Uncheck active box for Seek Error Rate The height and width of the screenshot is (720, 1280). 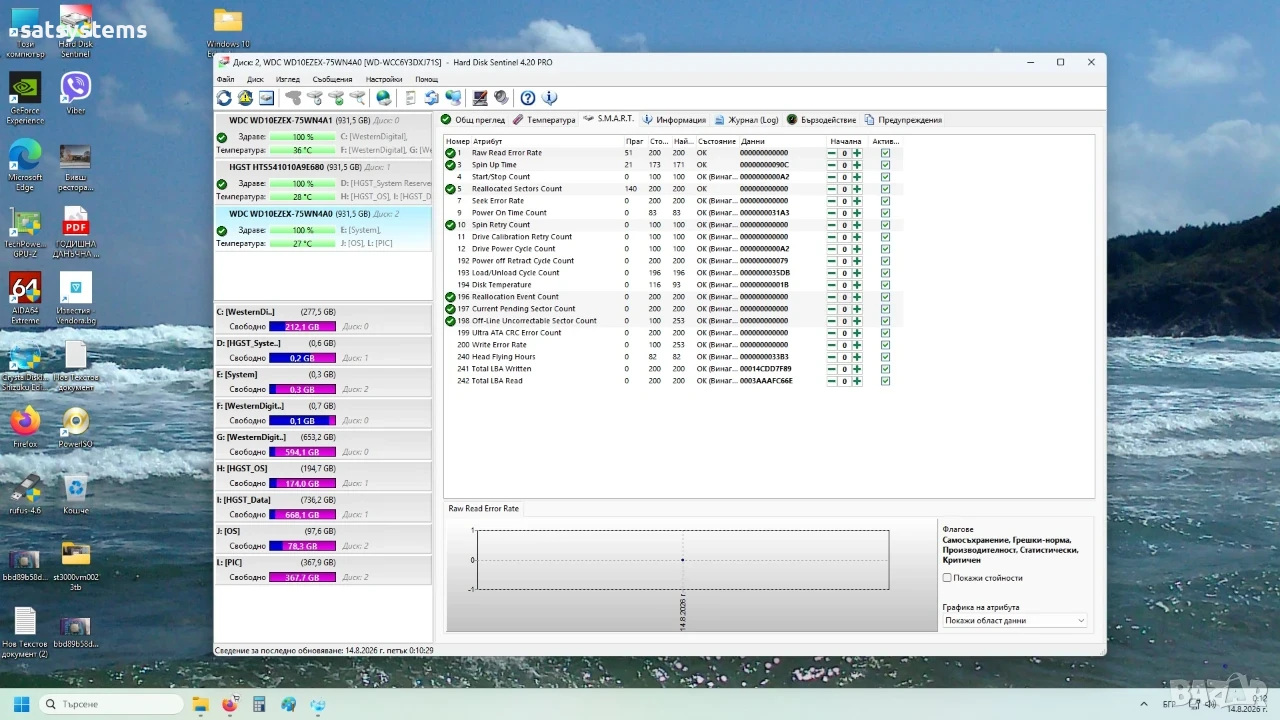click(x=885, y=201)
